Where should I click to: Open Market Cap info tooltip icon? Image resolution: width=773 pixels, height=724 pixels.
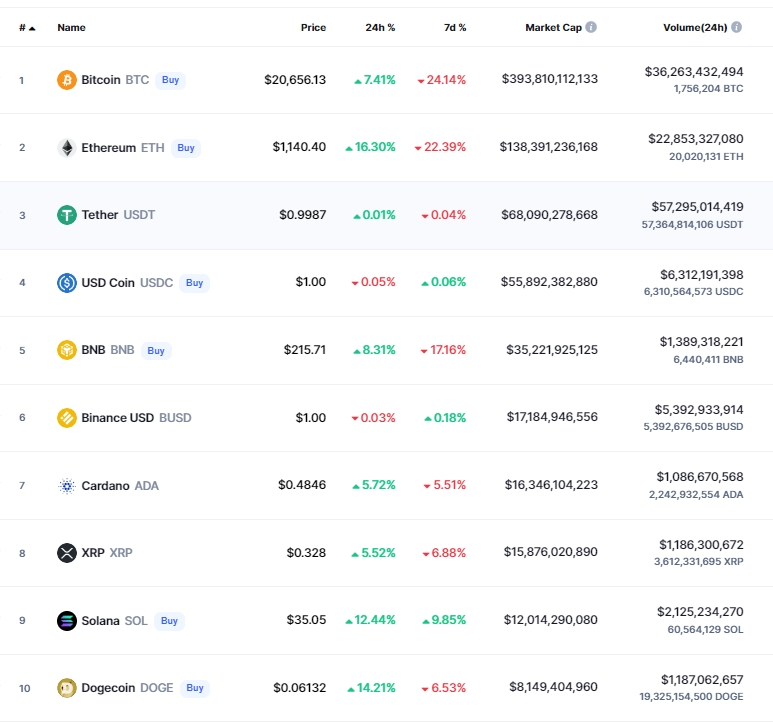click(591, 27)
